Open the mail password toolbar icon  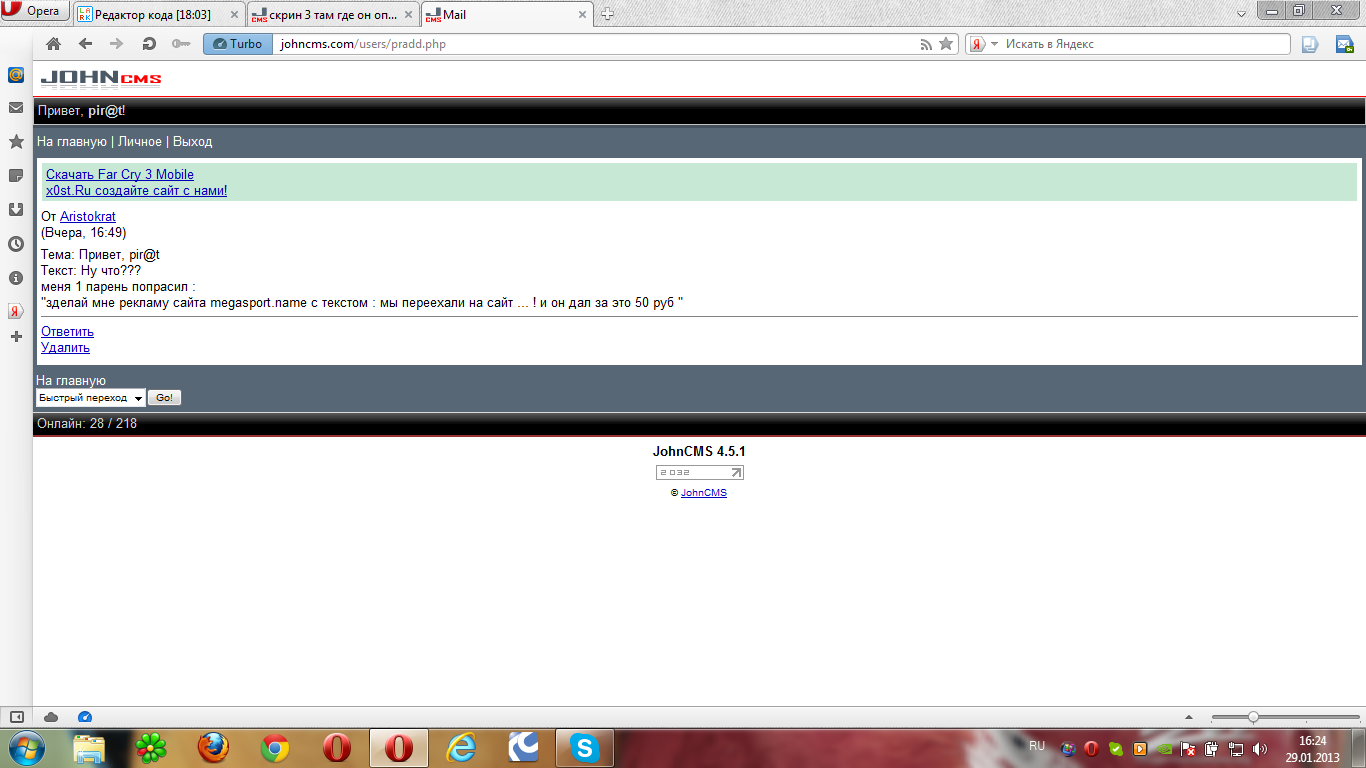(1345, 44)
